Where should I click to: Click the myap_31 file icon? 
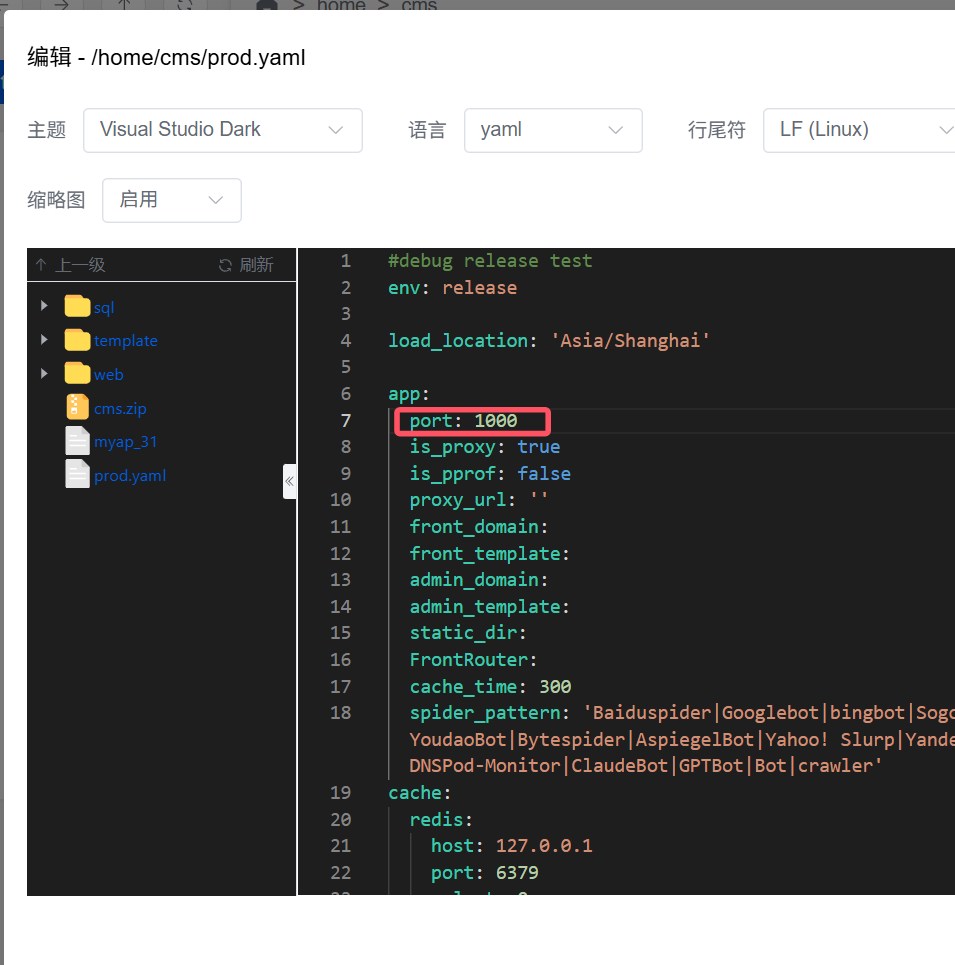pyautogui.click(x=77, y=441)
